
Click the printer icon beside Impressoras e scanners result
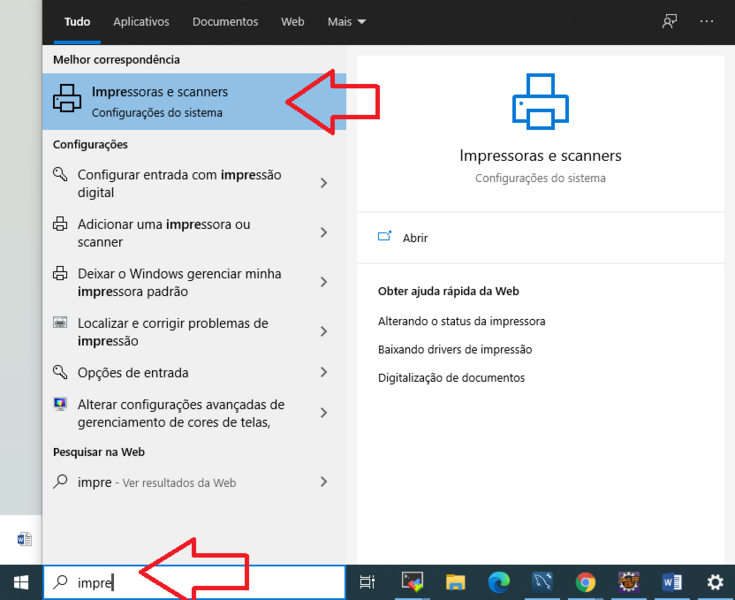coord(67,98)
